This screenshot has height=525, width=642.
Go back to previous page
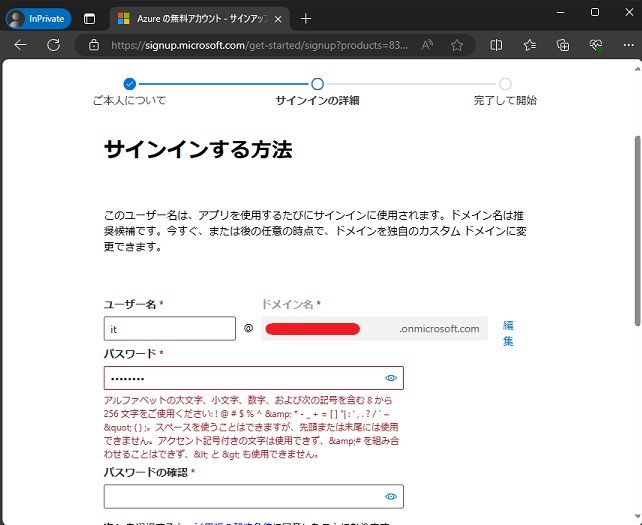point(20,45)
